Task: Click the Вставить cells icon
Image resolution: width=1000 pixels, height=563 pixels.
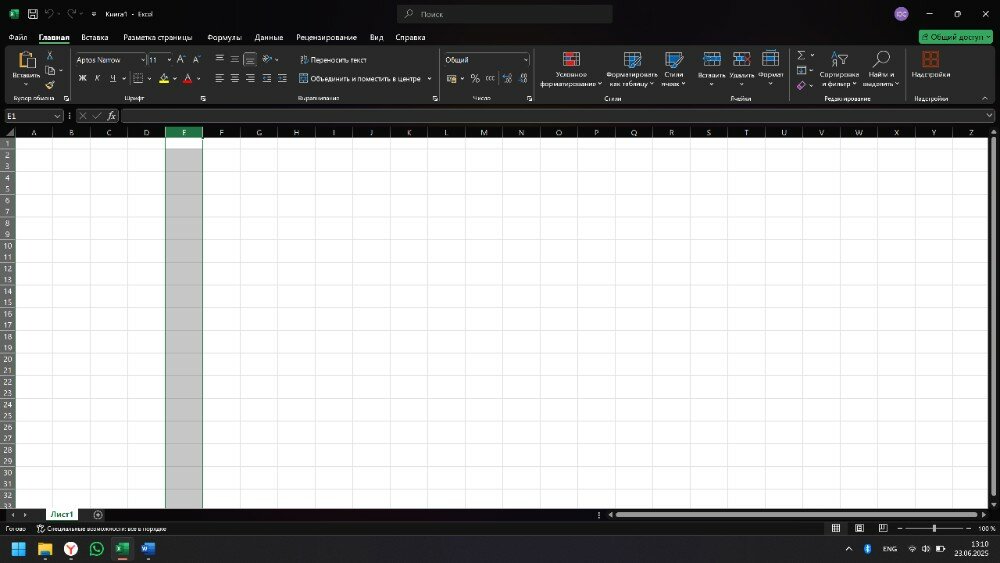Action: coord(712,59)
